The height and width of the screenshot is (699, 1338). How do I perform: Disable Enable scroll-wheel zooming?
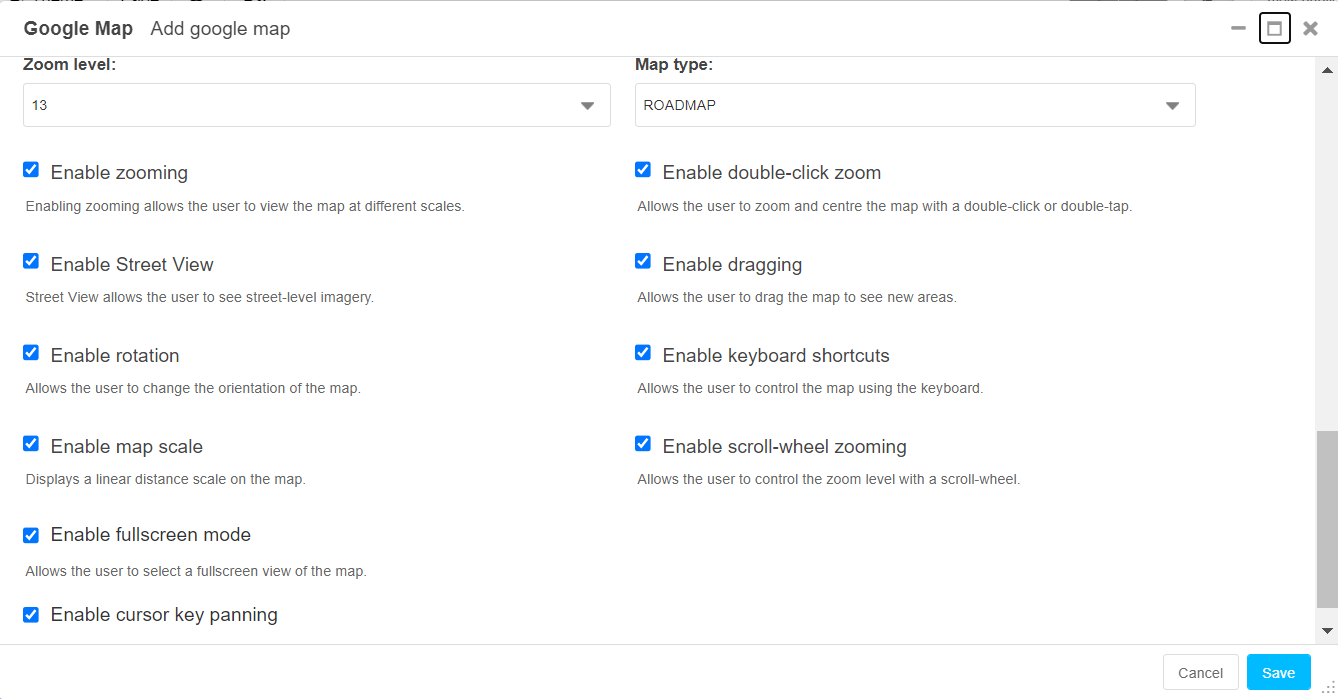(643, 444)
